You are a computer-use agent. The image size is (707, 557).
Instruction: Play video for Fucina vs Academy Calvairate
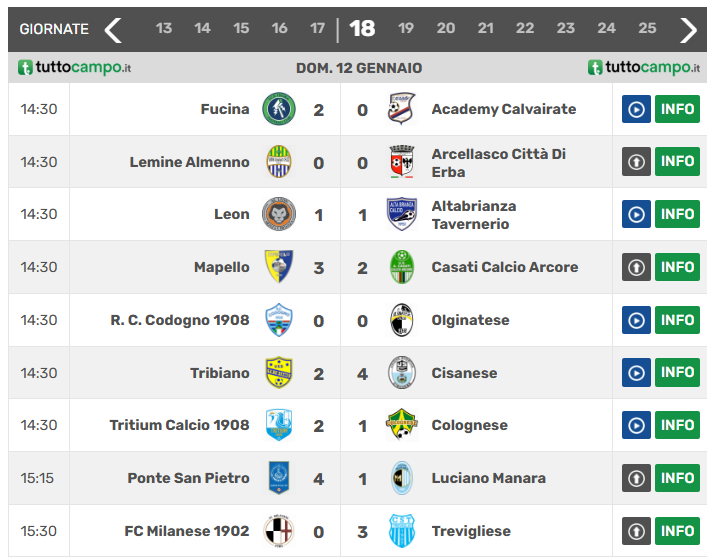pyautogui.click(x=636, y=109)
